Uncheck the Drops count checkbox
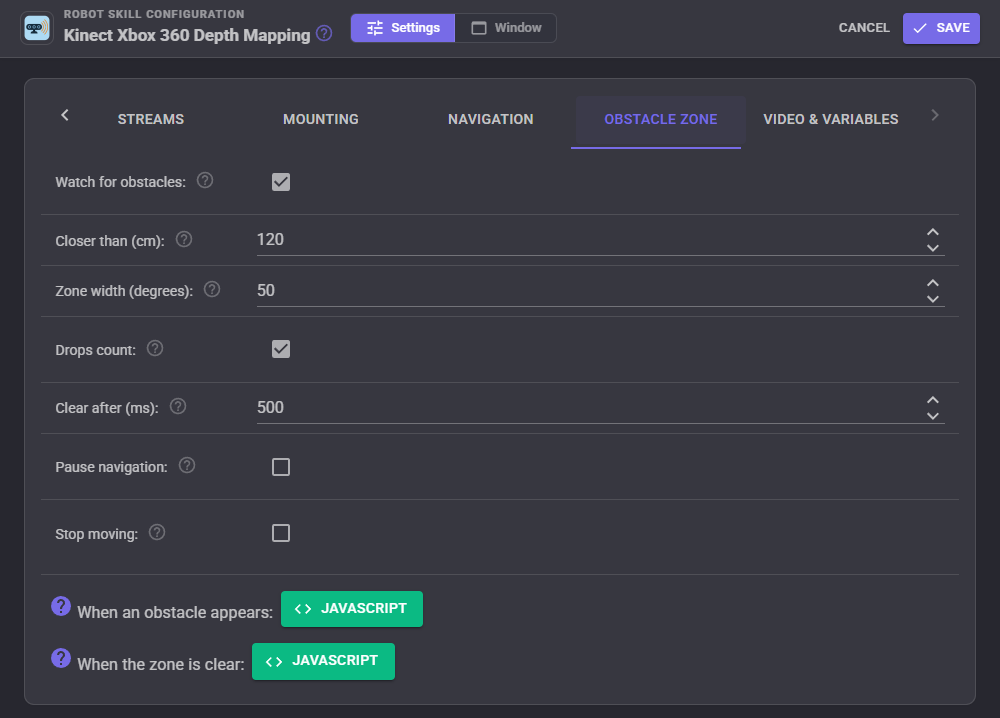Screen dimensions: 1000x718 point(281,349)
